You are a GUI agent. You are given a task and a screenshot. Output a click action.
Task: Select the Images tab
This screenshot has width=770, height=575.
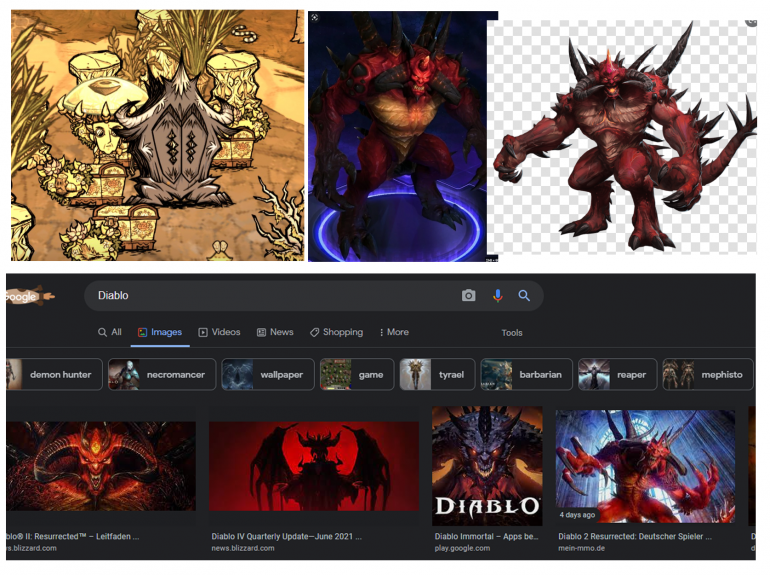[x=160, y=332]
